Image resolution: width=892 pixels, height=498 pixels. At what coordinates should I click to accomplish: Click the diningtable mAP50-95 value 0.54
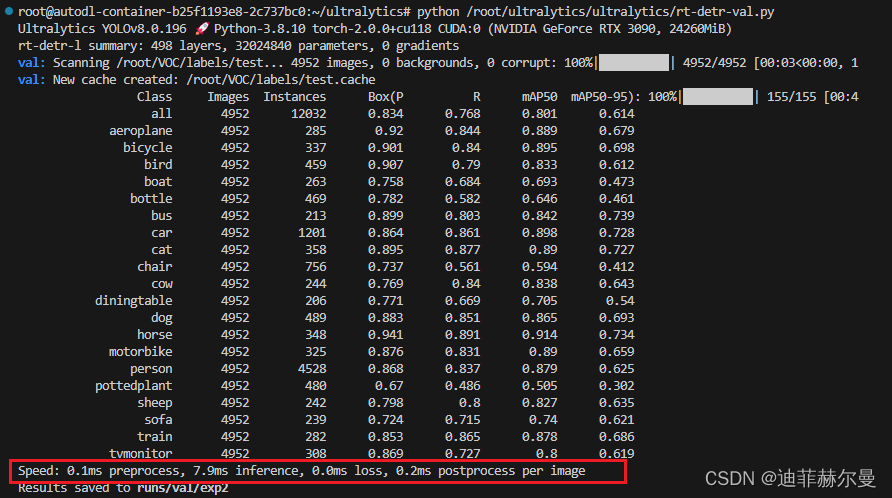tap(620, 301)
